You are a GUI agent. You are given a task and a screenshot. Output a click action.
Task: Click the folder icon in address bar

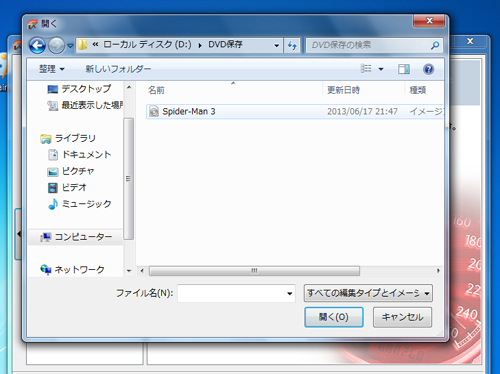click(82, 45)
